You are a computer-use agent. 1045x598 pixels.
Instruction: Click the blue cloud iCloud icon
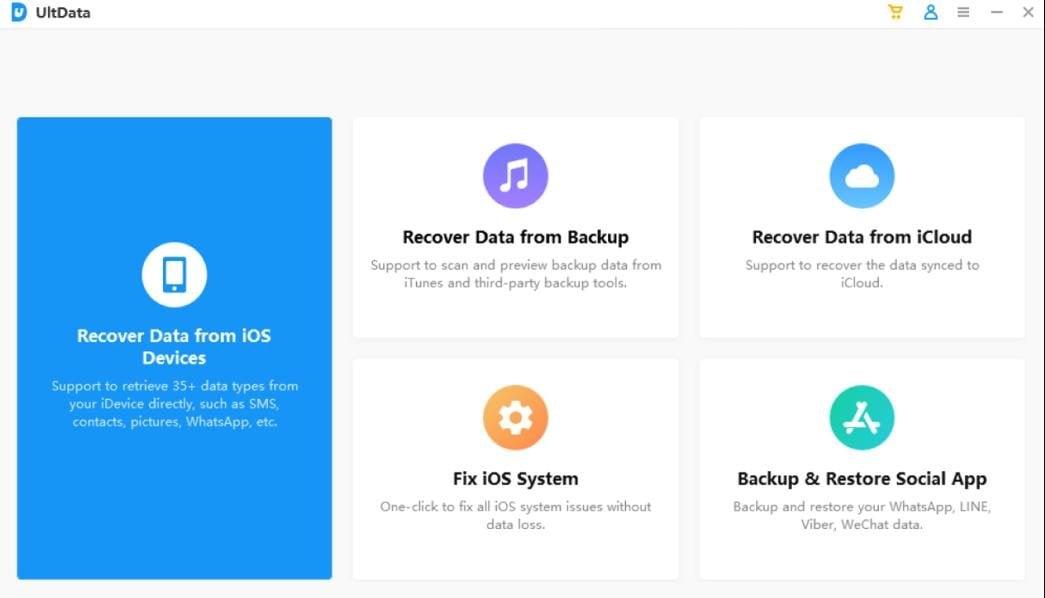[862, 176]
